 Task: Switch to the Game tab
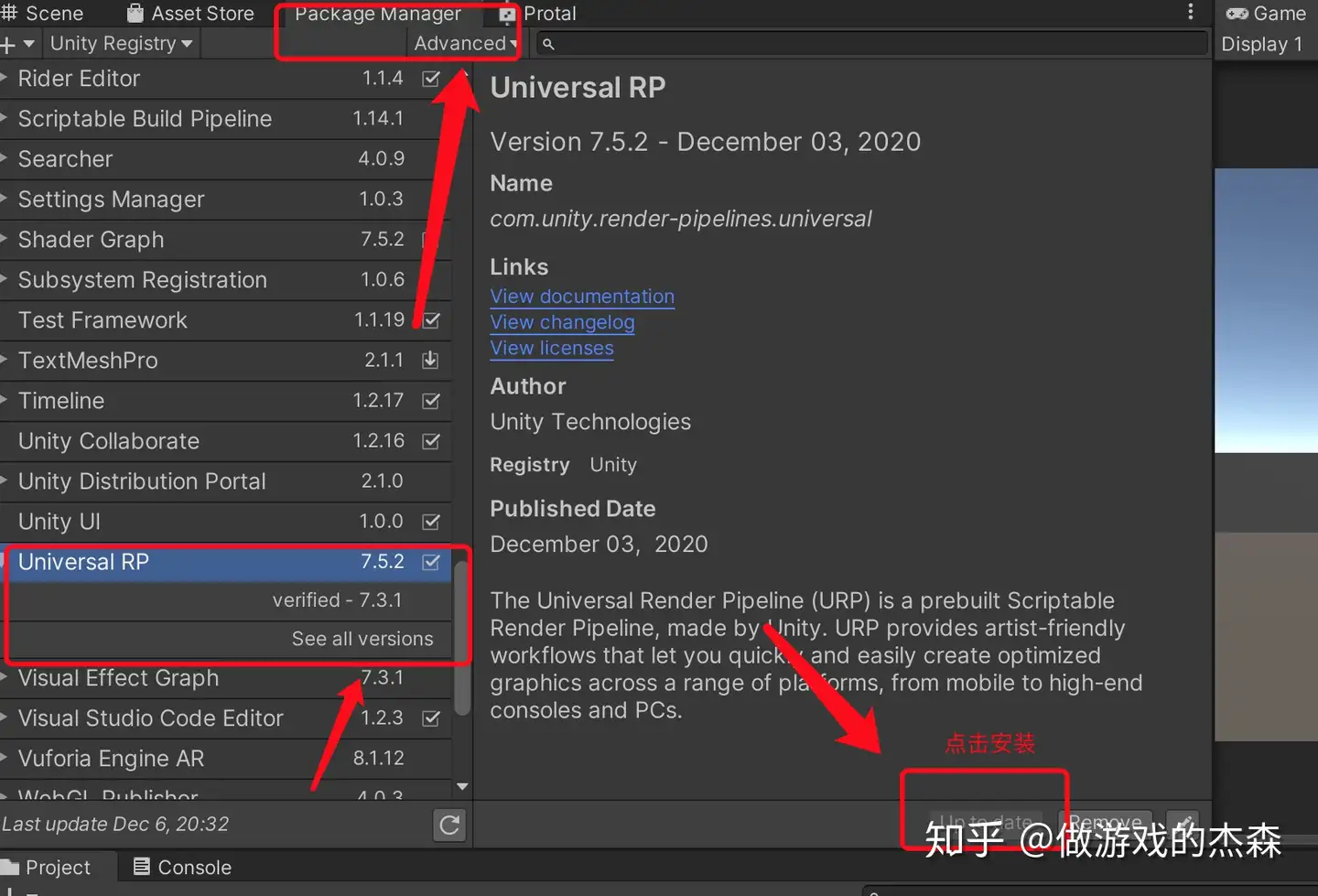[x=1267, y=13]
